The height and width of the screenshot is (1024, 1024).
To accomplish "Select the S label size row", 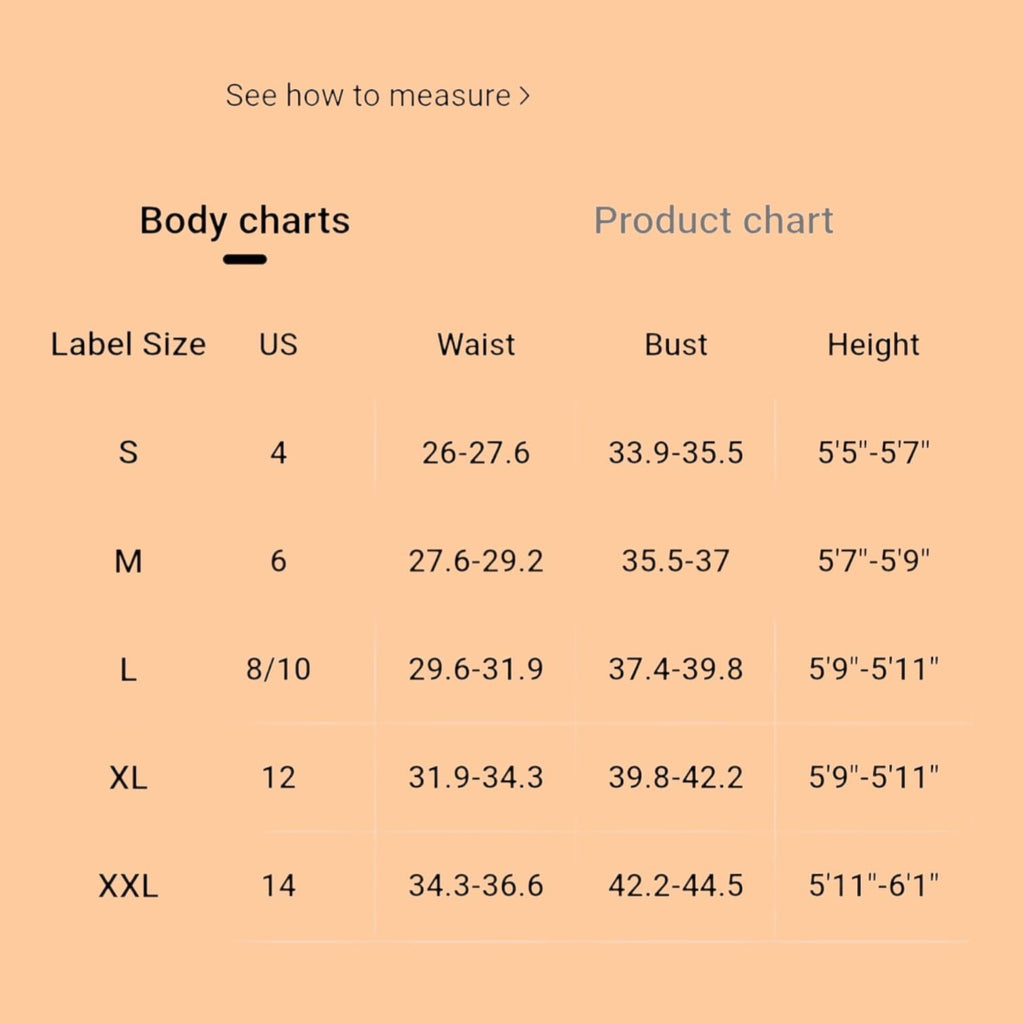I will point(512,453).
